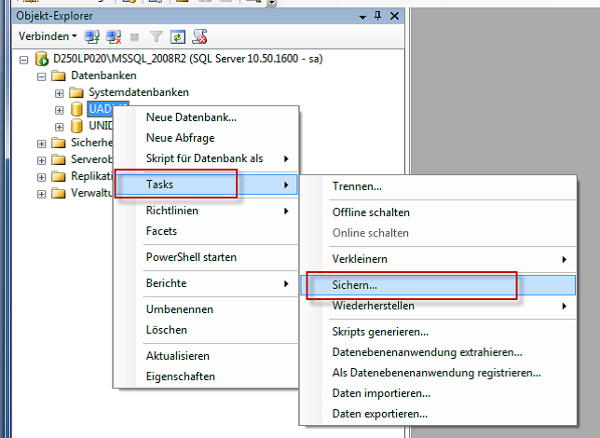Click the rightmost Object Explorer toolbar icon
600x438 pixels.
200,37
